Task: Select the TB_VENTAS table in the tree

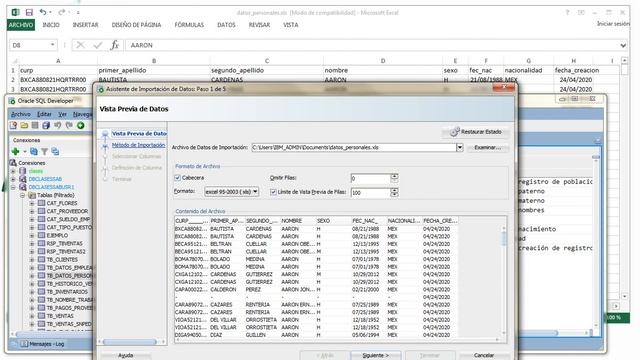Action: coord(60,316)
